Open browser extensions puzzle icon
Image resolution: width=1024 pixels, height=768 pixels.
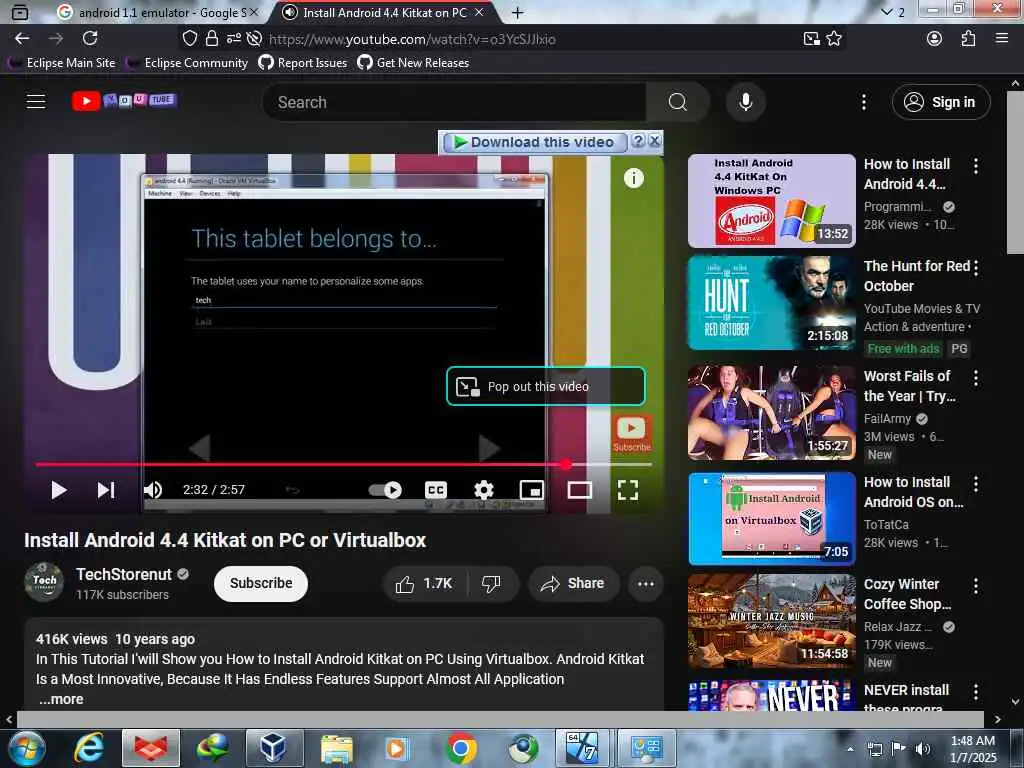click(x=968, y=39)
